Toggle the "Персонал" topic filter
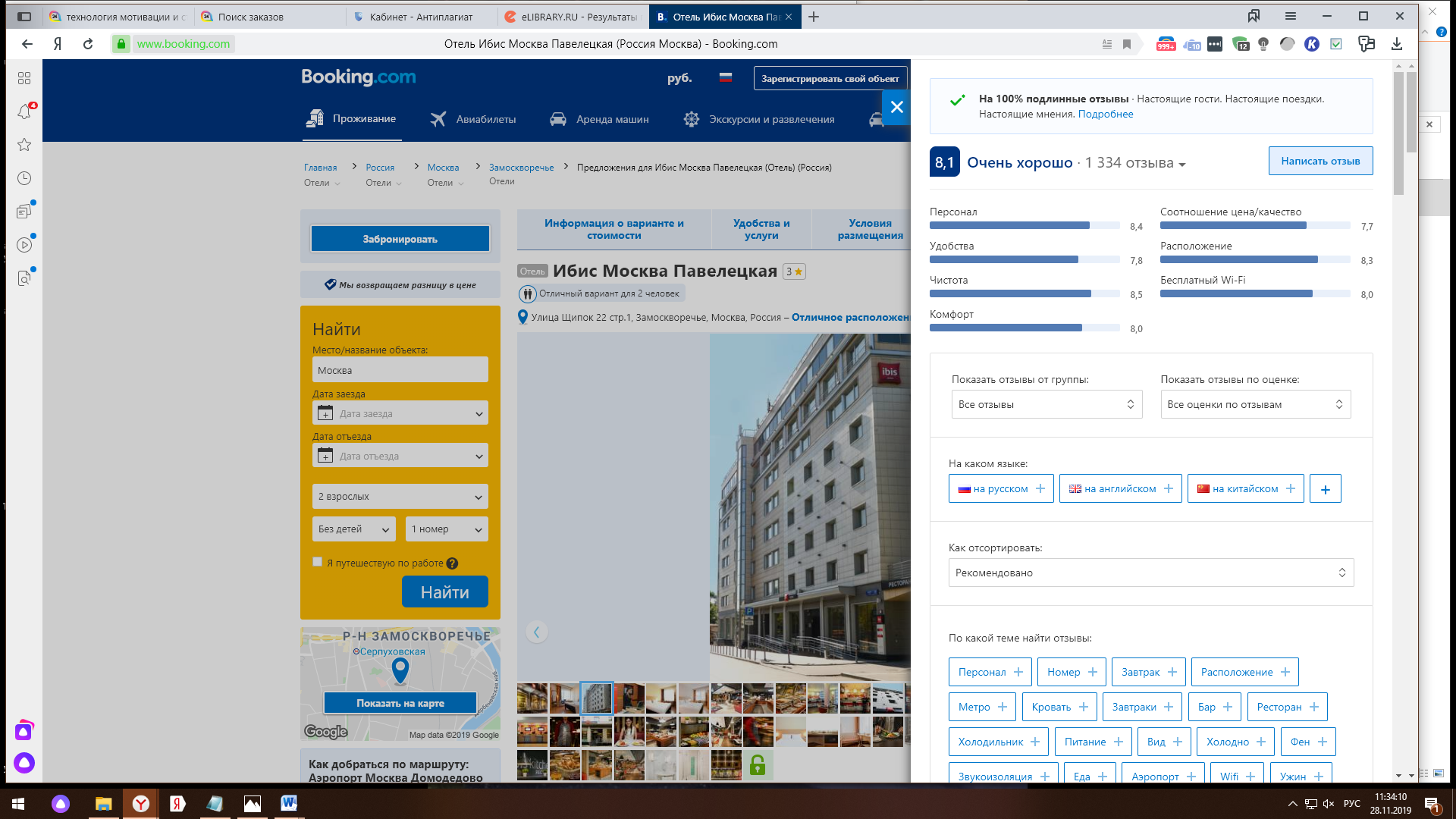 [x=990, y=672]
